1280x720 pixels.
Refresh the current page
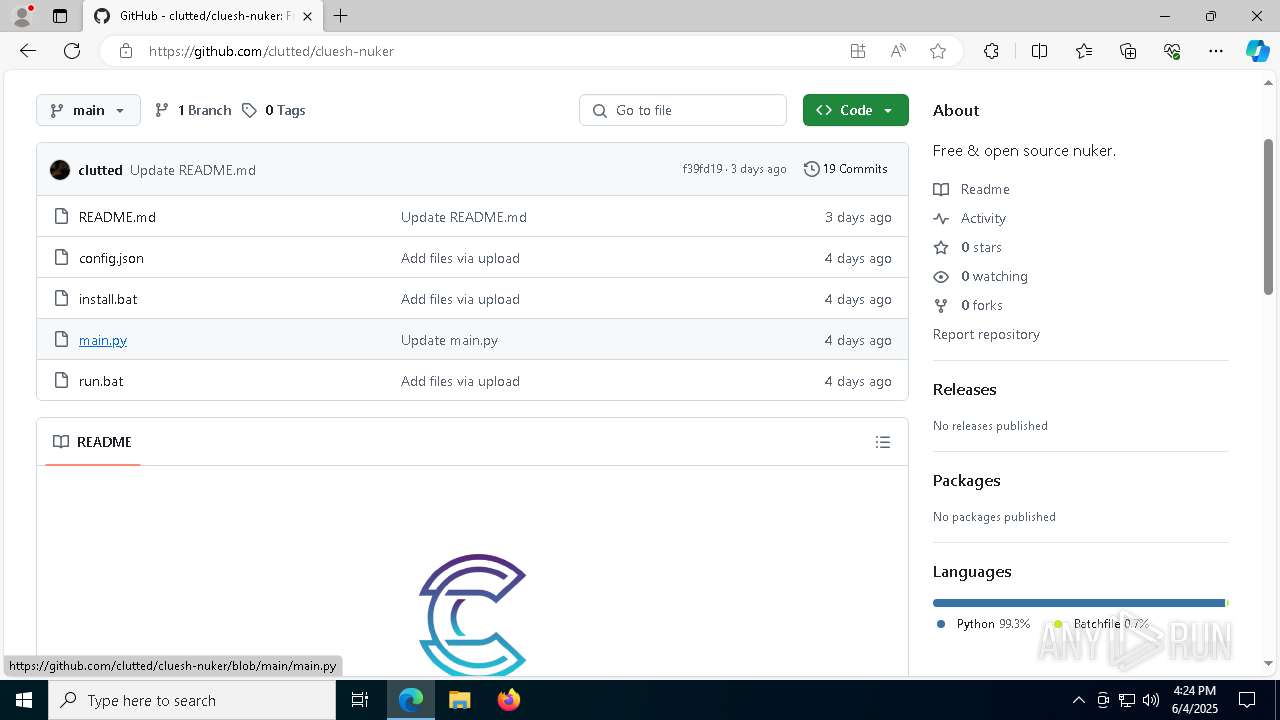[x=72, y=51]
